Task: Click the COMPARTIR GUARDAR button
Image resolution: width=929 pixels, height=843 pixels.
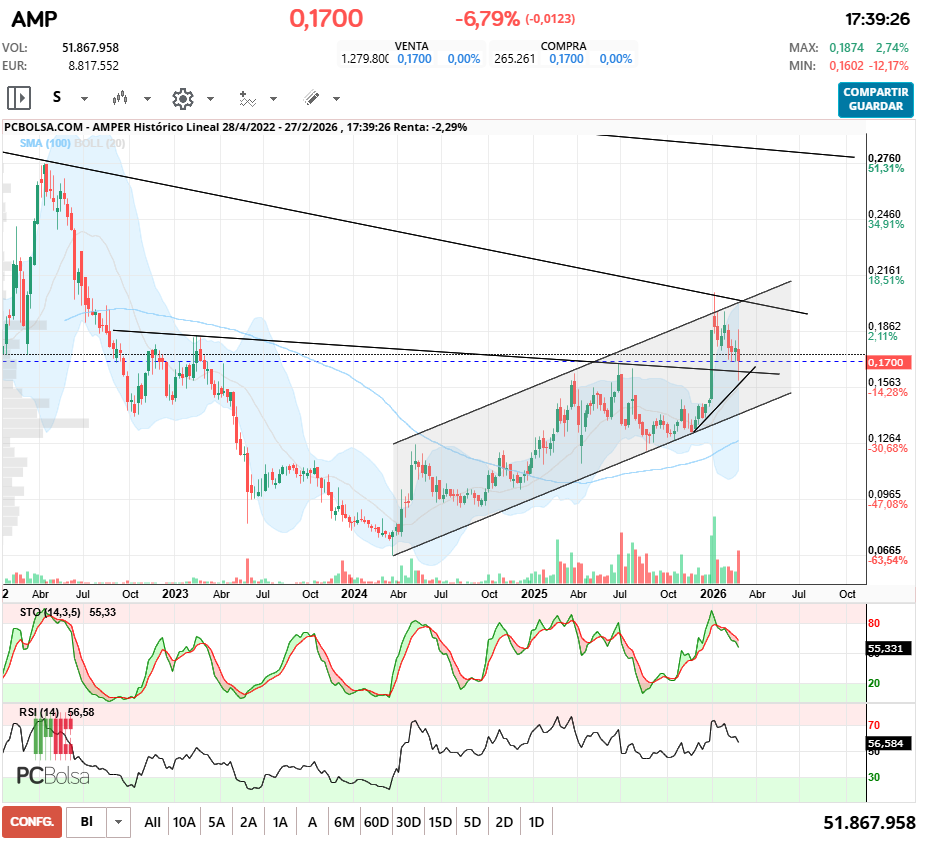Action: pyautogui.click(x=876, y=100)
